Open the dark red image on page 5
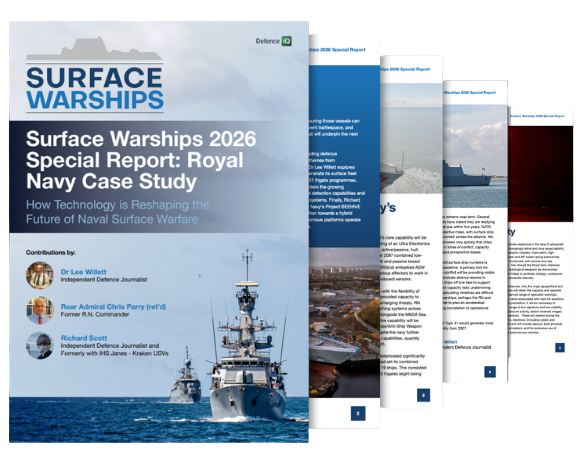This screenshot has width=580, height=467. point(541,174)
